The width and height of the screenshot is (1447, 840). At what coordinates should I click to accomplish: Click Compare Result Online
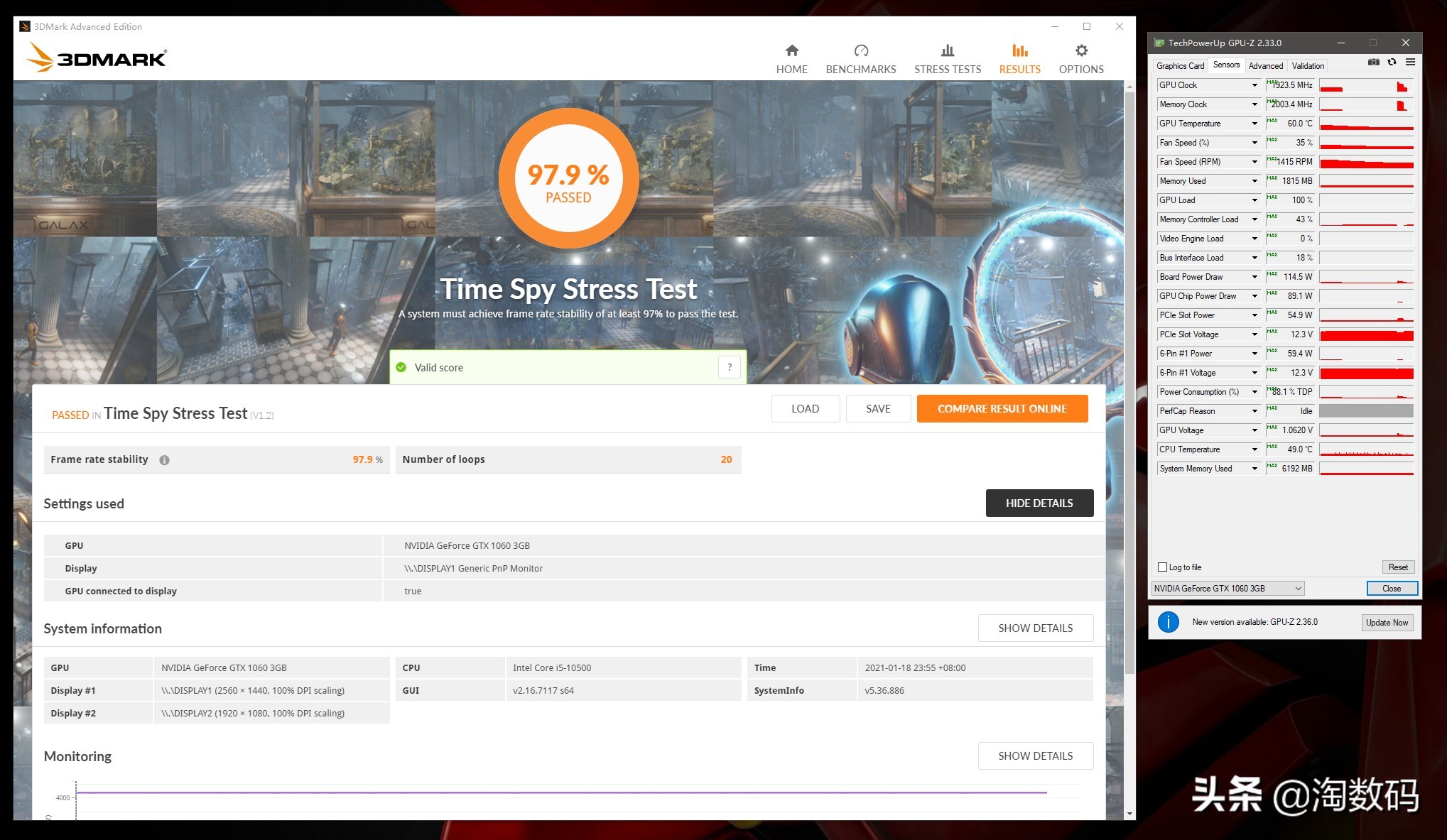[1002, 408]
